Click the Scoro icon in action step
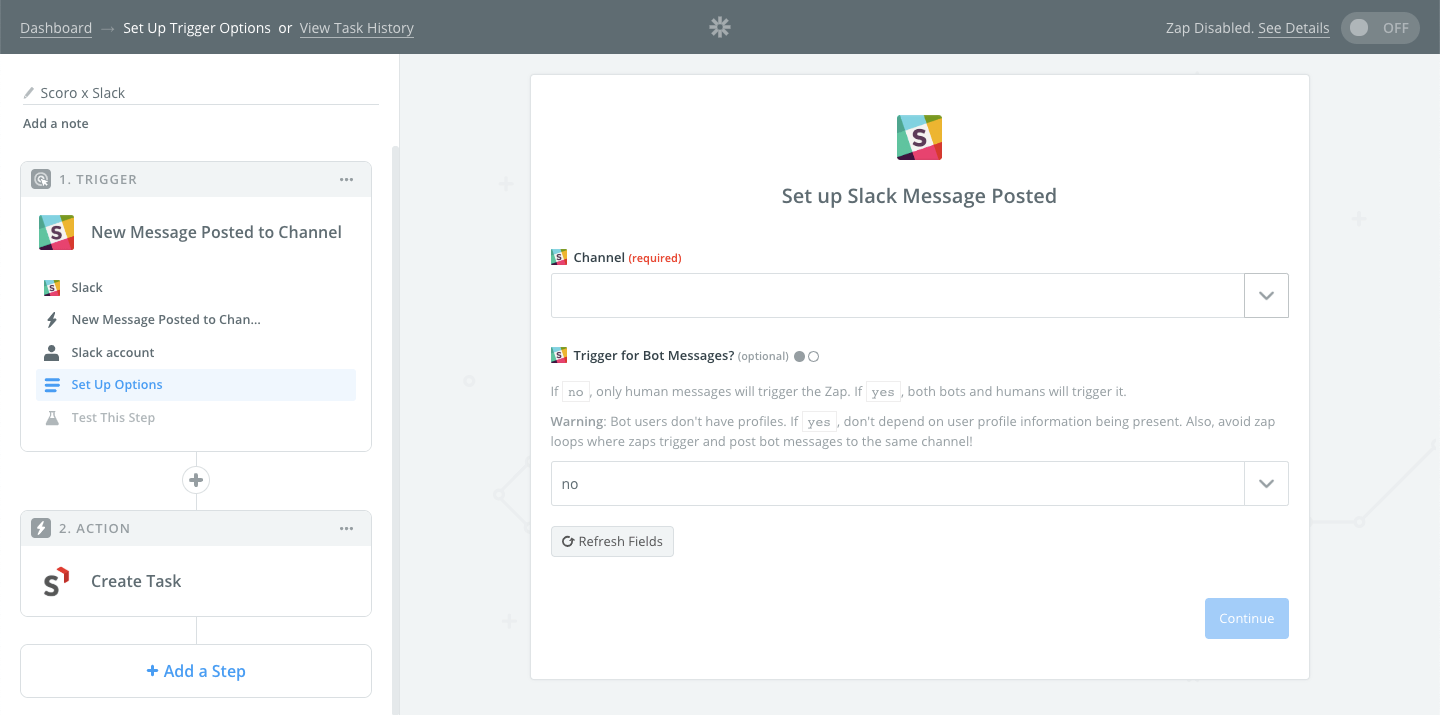 (57, 581)
